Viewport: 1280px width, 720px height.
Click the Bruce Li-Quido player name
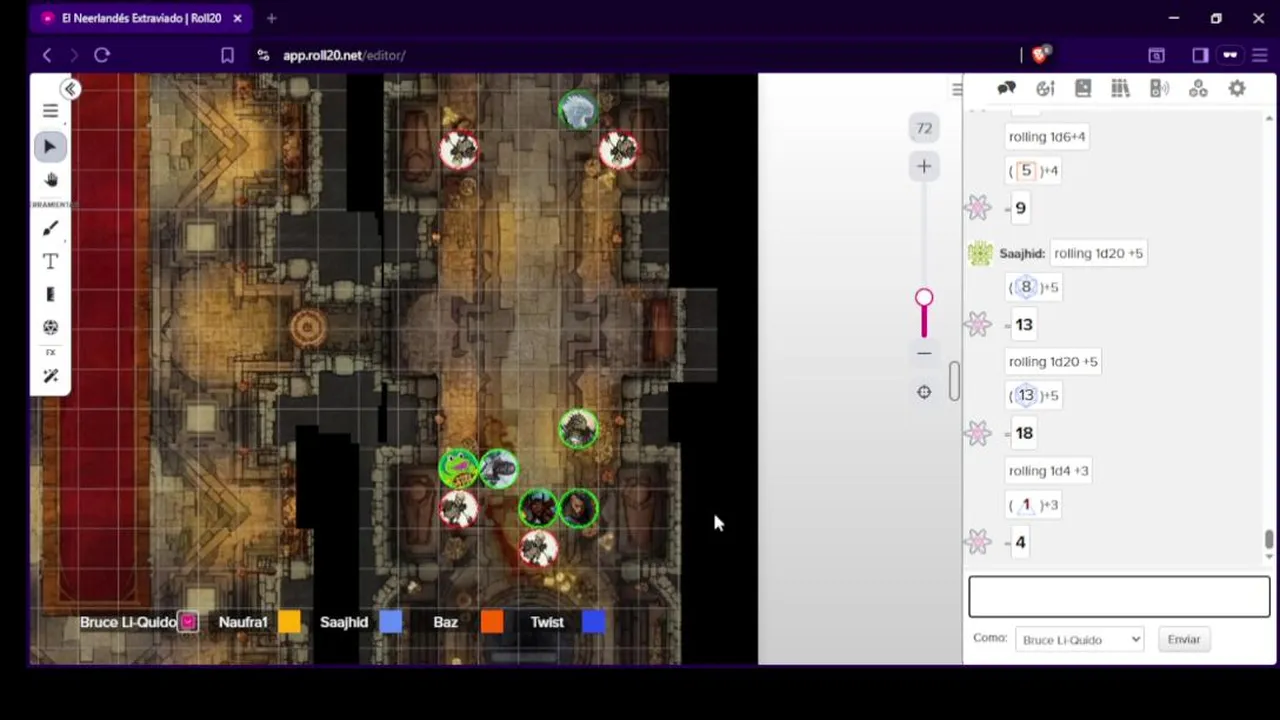pyautogui.click(x=128, y=622)
